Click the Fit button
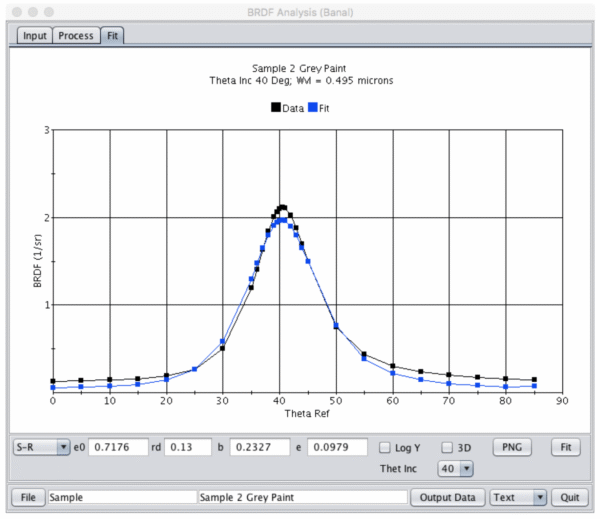The width and height of the screenshot is (600, 519). [566, 447]
